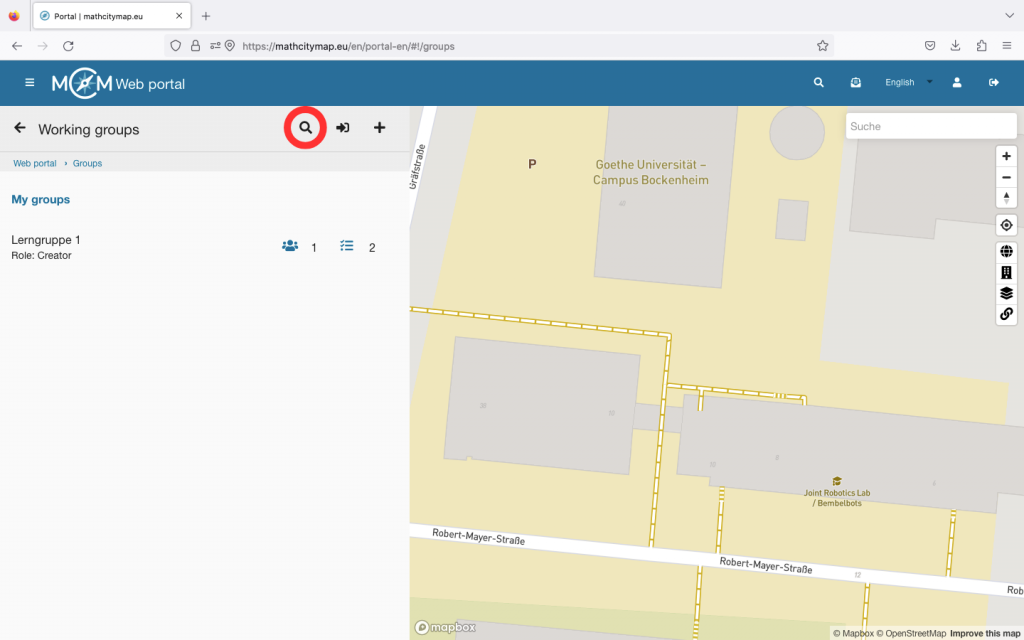Zoom out on the map
The image size is (1024, 640).
pos(1006,177)
